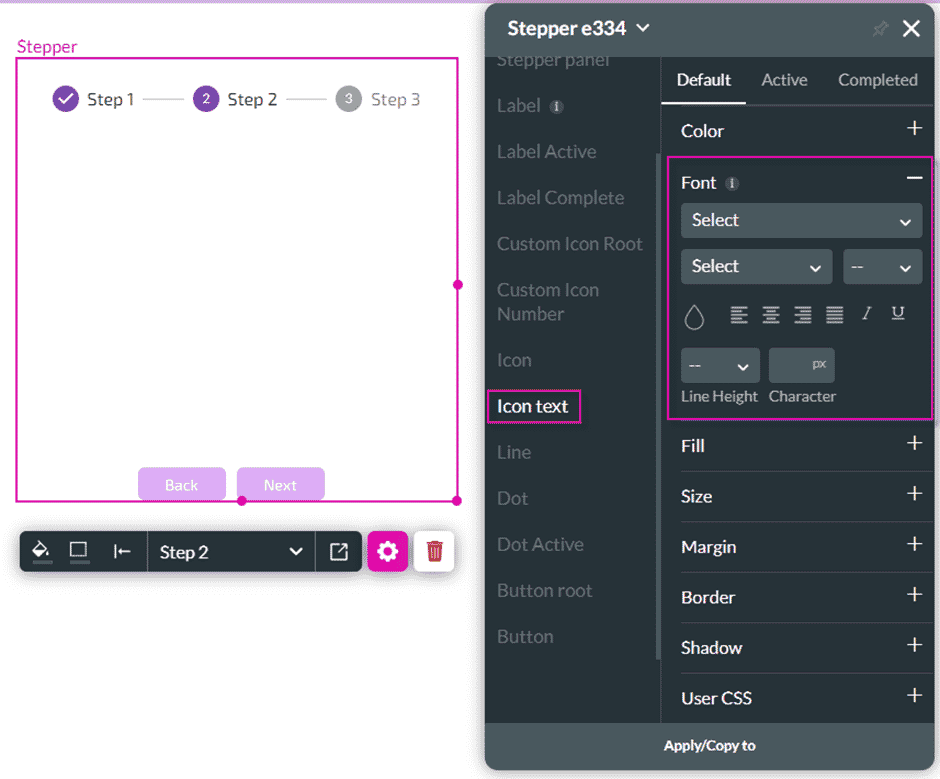Select Icon text in the styling sidebar
The height and width of the screenshot is (779, 940).
[x=533, y=406]
